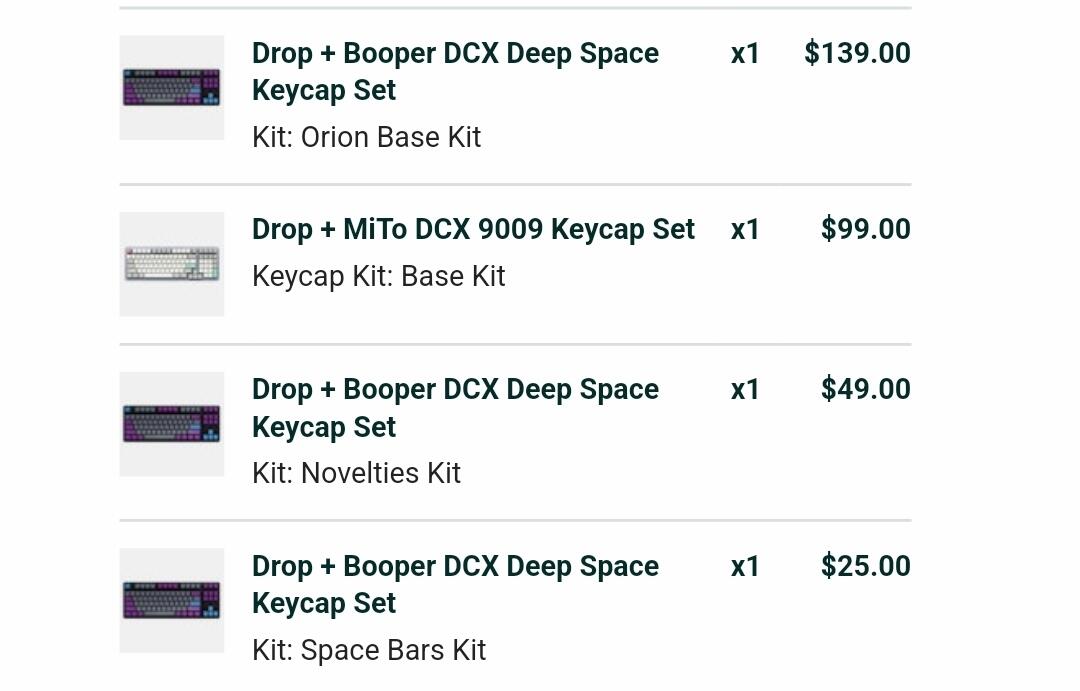The image size is (1080, 691).
Task: Open the Novelties Kit keyboard thumbnail
Action: point(172,424)
